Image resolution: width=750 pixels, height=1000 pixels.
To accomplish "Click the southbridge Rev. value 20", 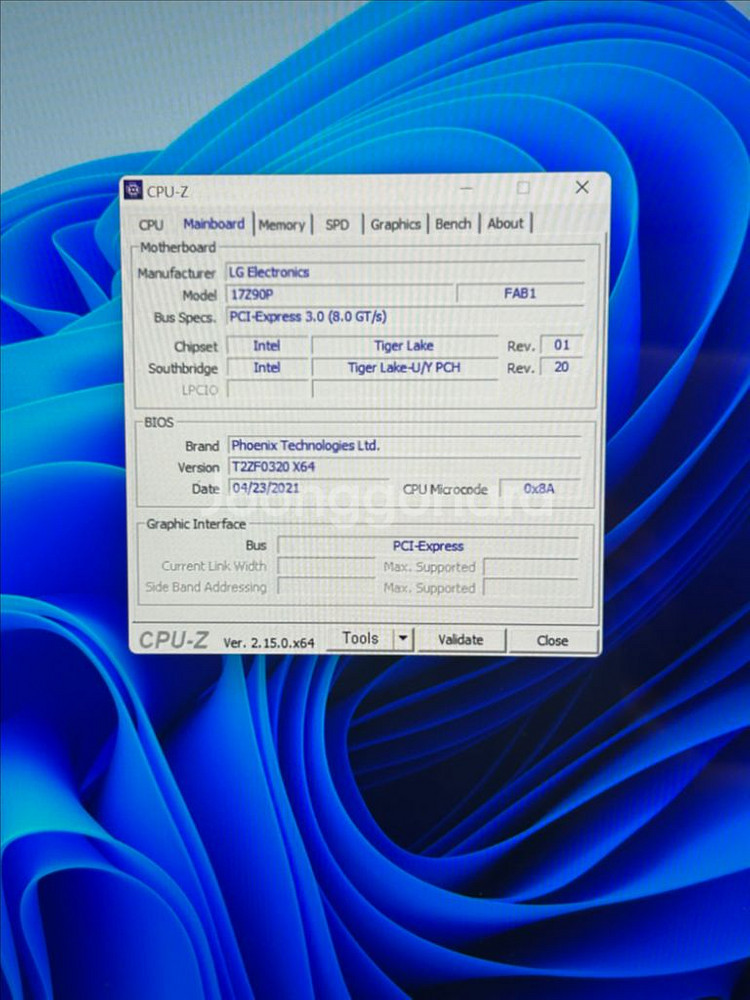I will (x=561, y=367).
